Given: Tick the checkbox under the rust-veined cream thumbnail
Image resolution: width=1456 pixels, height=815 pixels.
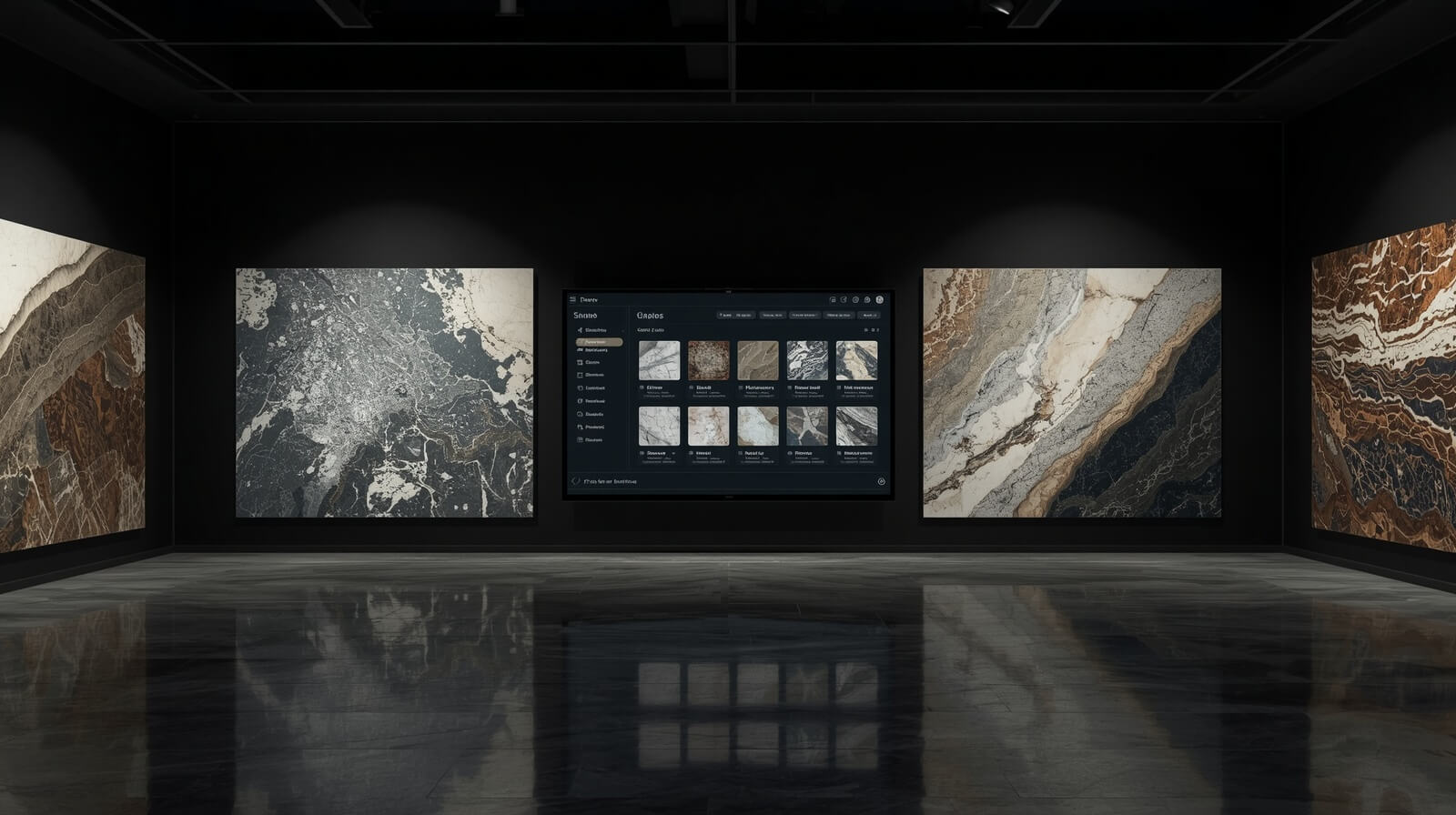Looking at the screenshot, I should (692, 453).
